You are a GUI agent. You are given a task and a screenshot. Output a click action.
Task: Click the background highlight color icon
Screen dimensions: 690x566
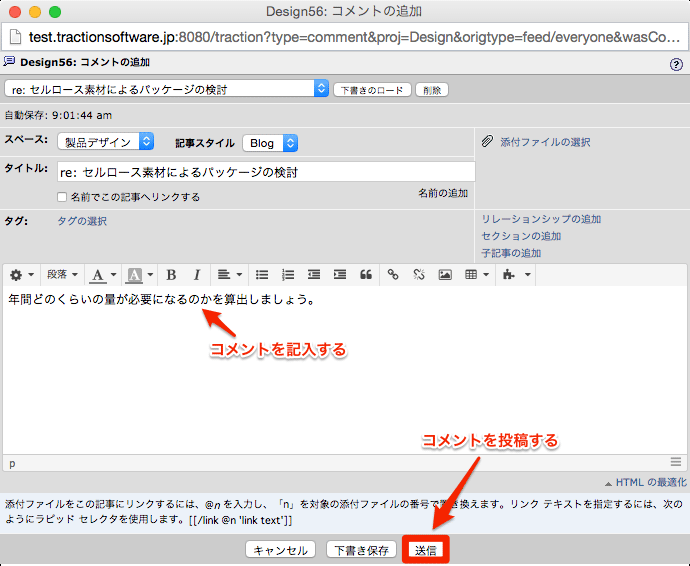(x=134, y=275)
